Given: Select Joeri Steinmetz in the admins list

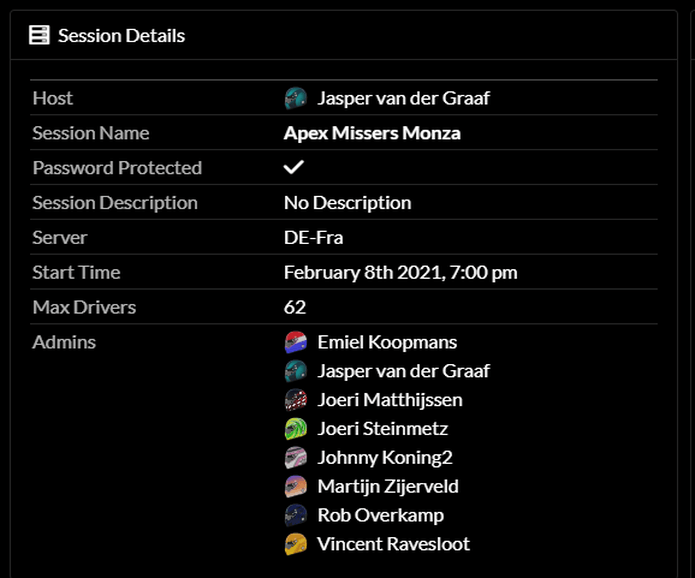Looking at the screenshot, I should click(383, 429).
